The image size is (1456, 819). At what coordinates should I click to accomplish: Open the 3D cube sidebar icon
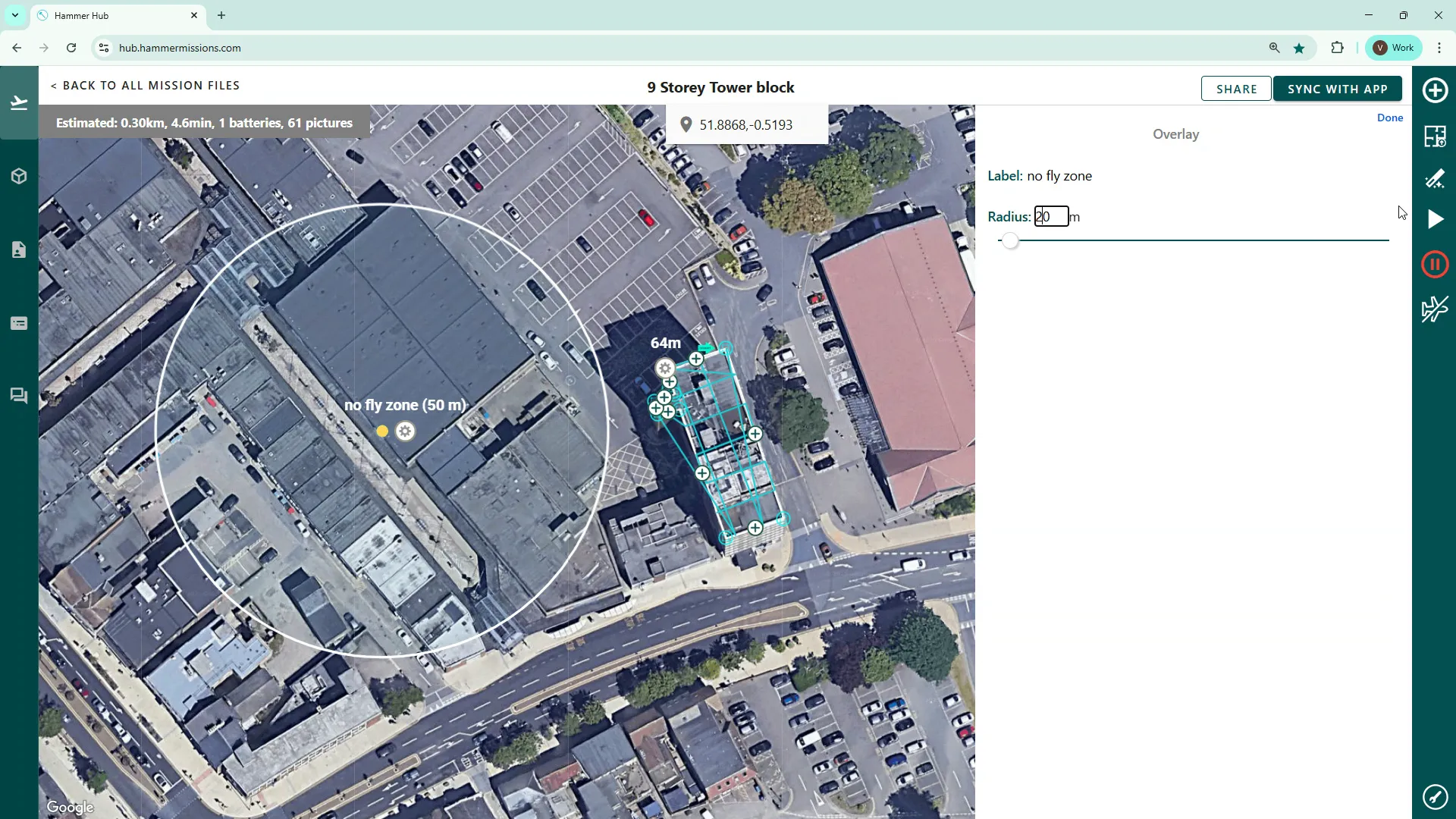(19, 177)
